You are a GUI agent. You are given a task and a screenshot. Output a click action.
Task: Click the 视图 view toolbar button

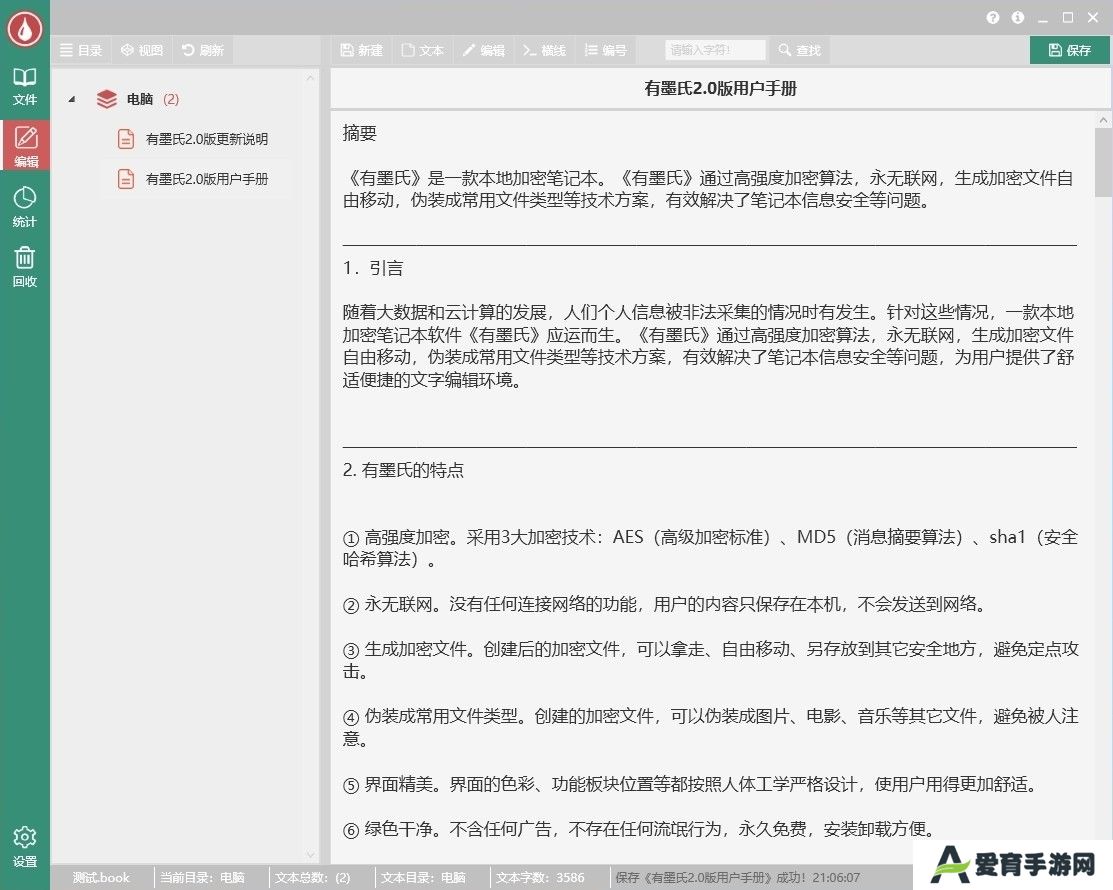pos(142,50)
